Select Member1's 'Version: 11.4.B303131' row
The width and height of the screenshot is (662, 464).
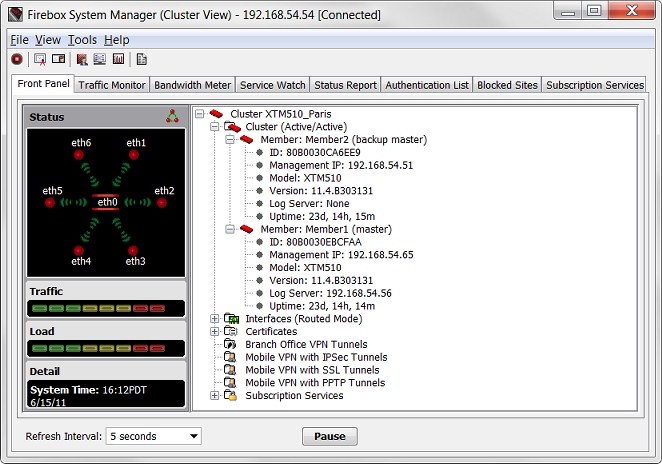click(x=321, y=280)
